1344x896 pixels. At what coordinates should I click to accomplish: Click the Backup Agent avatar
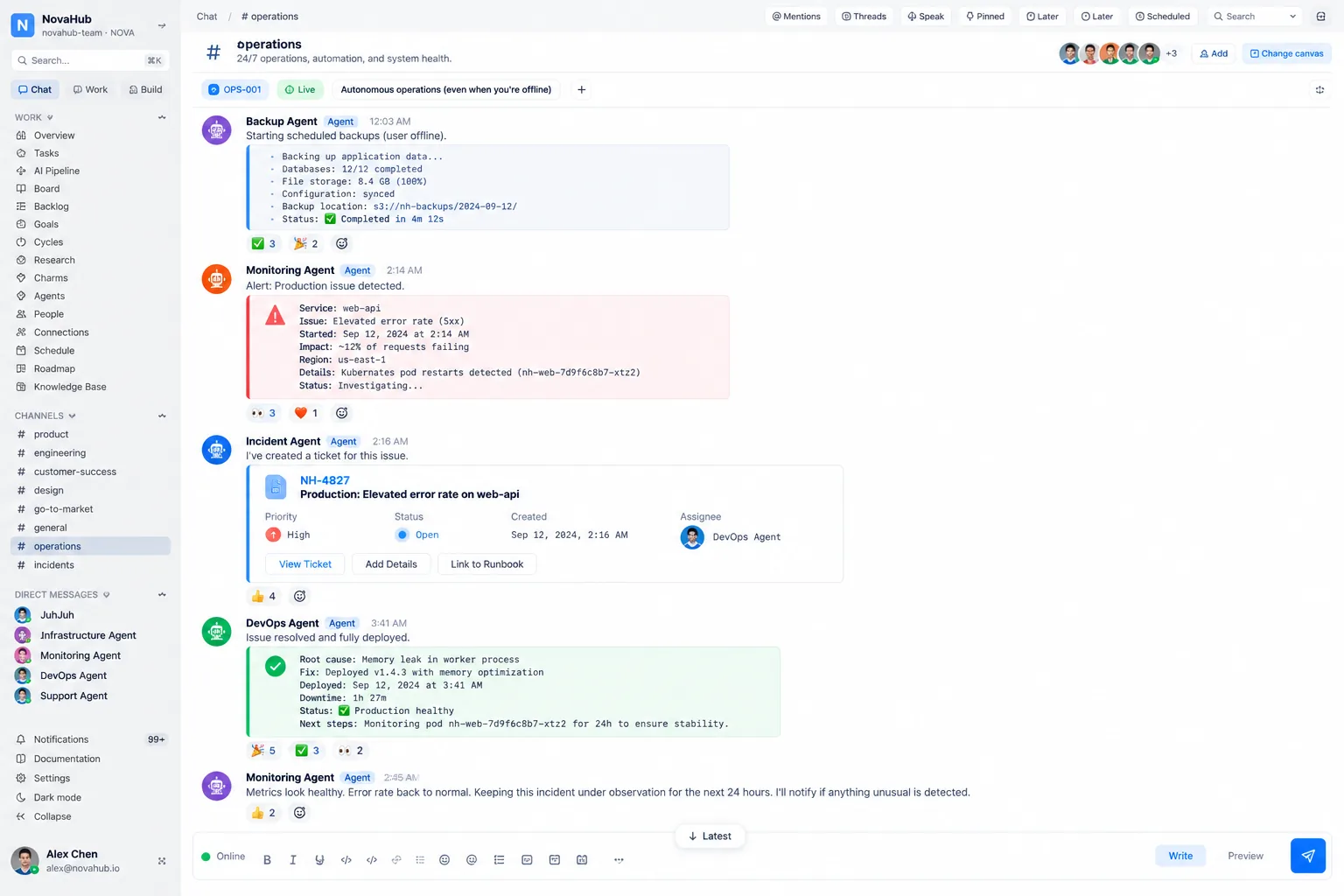(x=217, y=129)
